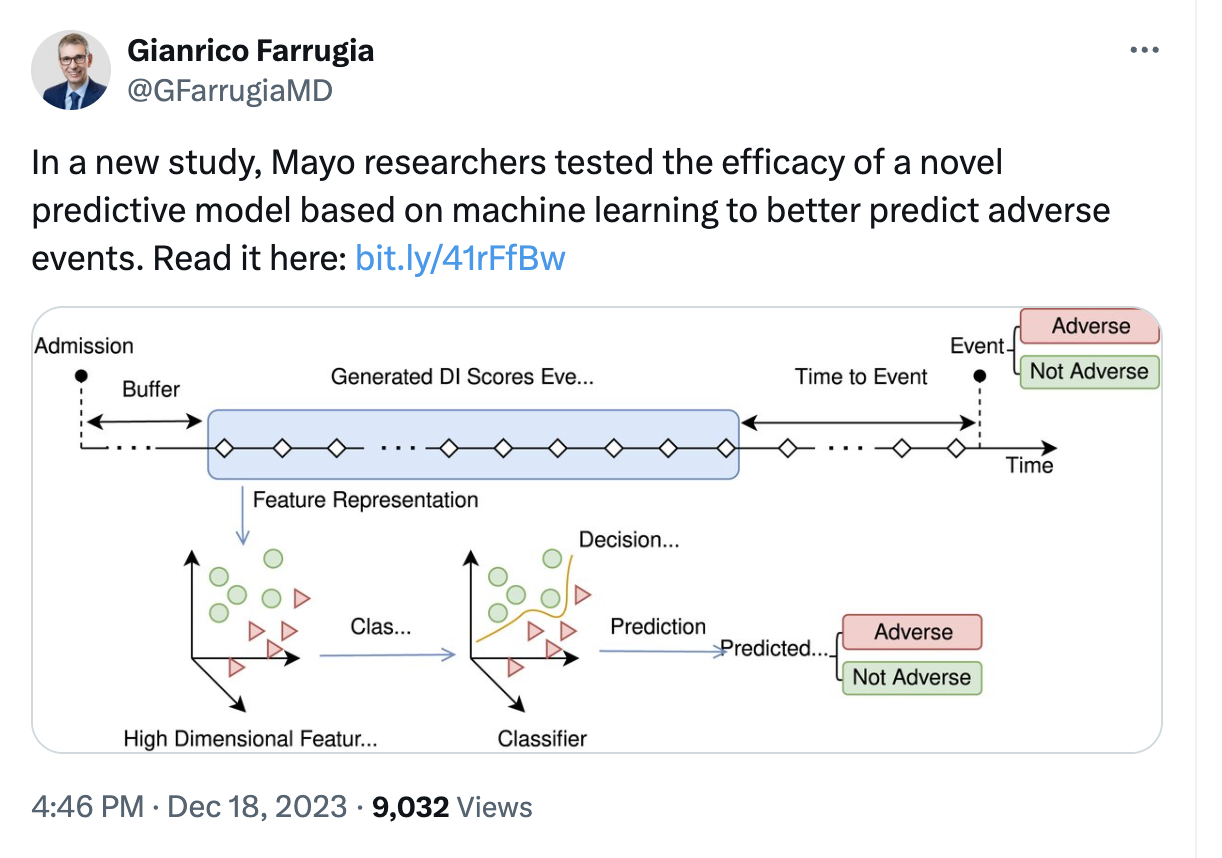This screenshot has height=858, width=1222.
Task: Click the predicted Not Adverse green label
Action: click(911, 677)
